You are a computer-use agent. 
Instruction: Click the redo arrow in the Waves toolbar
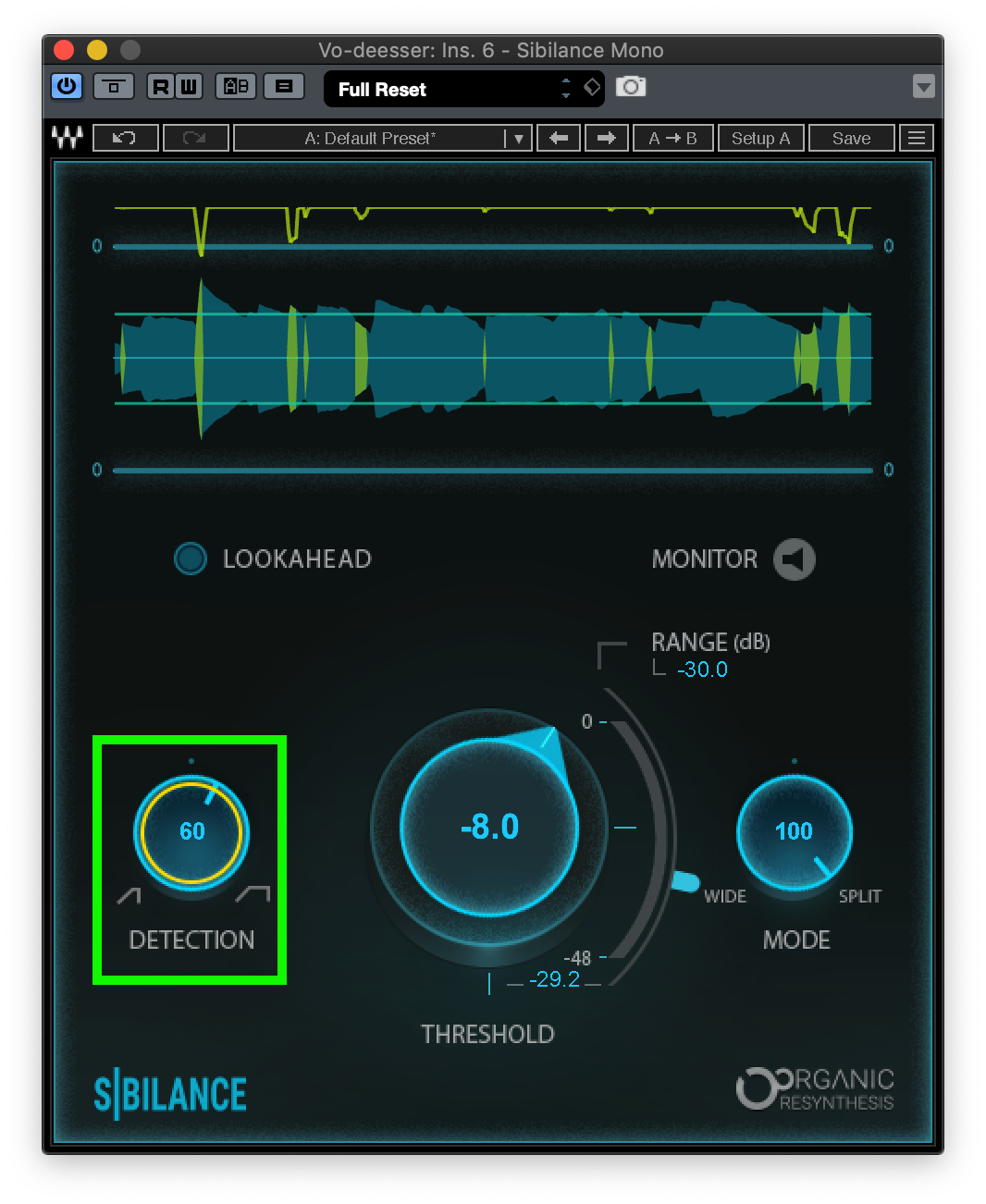[195, 137]
